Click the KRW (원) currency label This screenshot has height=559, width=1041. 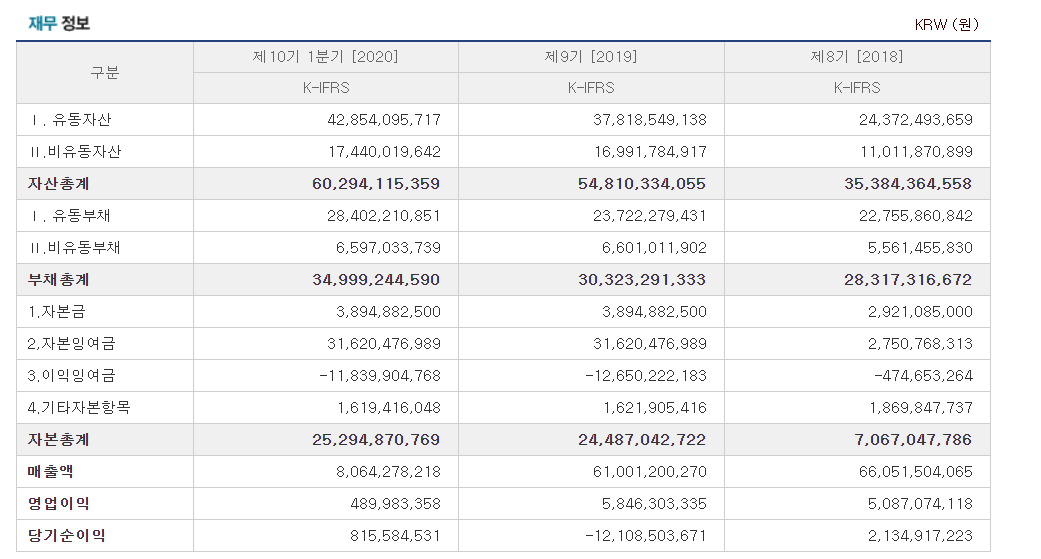(946, 25)
